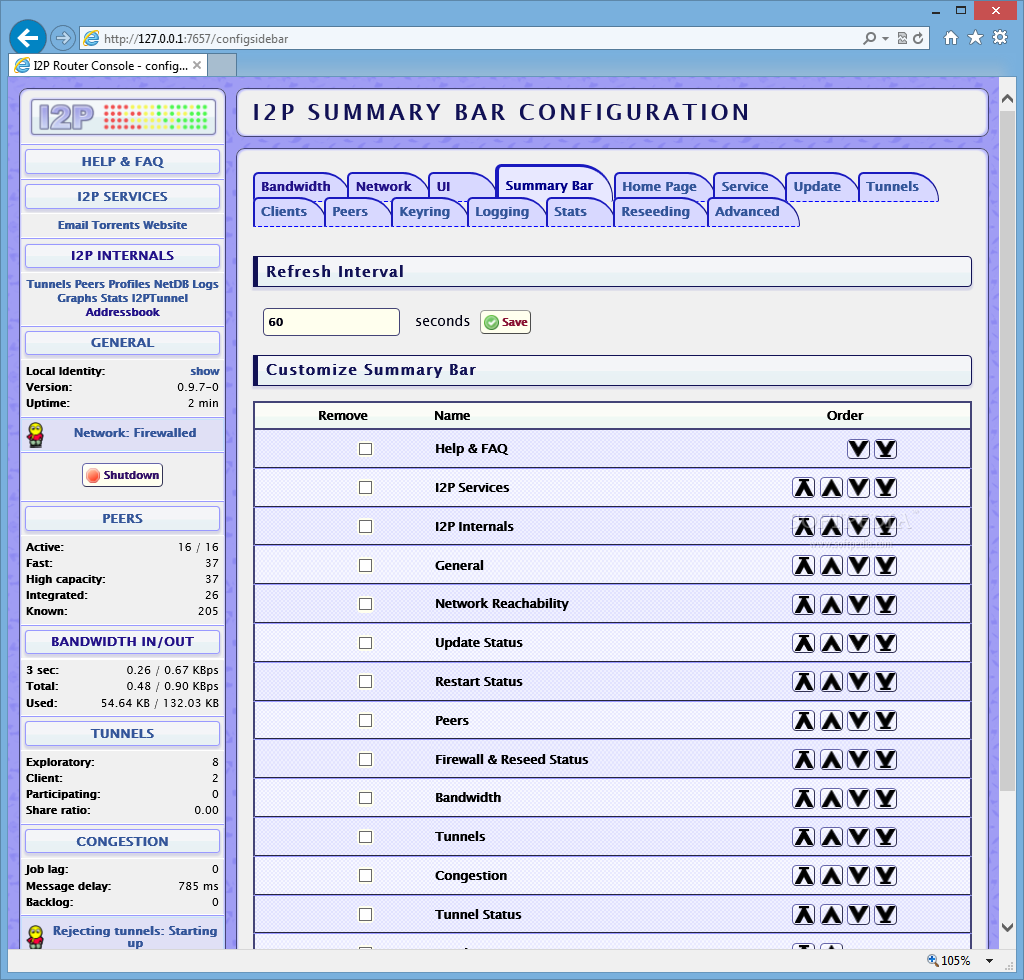The height and width of the screenshot is (980, 1024).
Task: Show the Local Identity
Action: [x=204, y=371]
